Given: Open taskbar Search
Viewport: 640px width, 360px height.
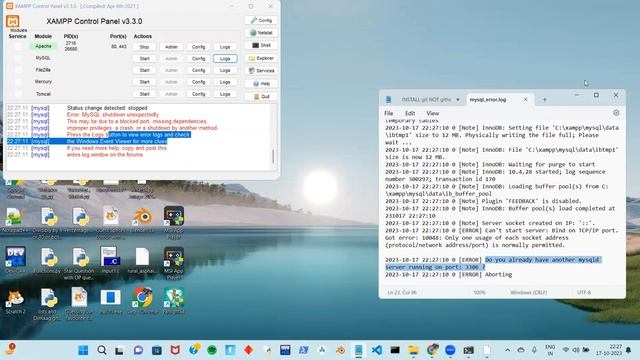Looking at the screenshot, I should pos(102,350).
